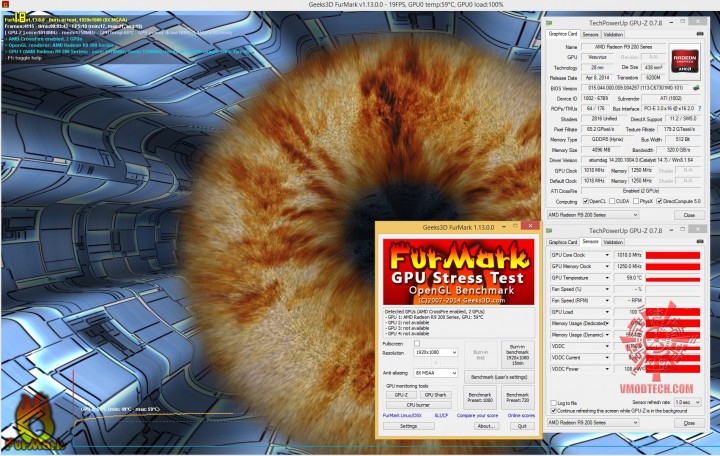
Task: Click screenshot camera icon in GPU-Z Graphics Card window
Action: [x=700, y=34]
